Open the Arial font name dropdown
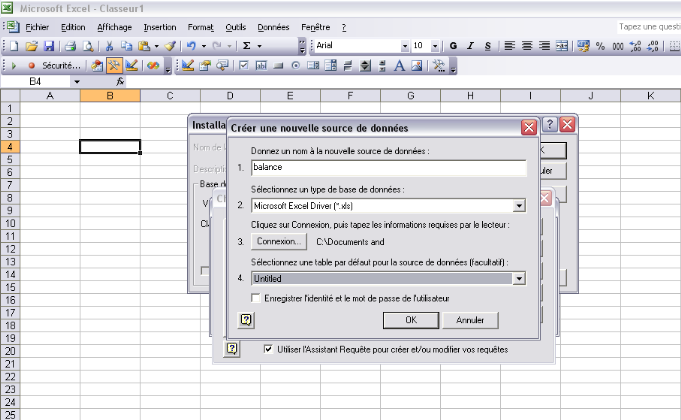Image resolution: width=681 pixels, height=420 pixels. tap(405, 46)
